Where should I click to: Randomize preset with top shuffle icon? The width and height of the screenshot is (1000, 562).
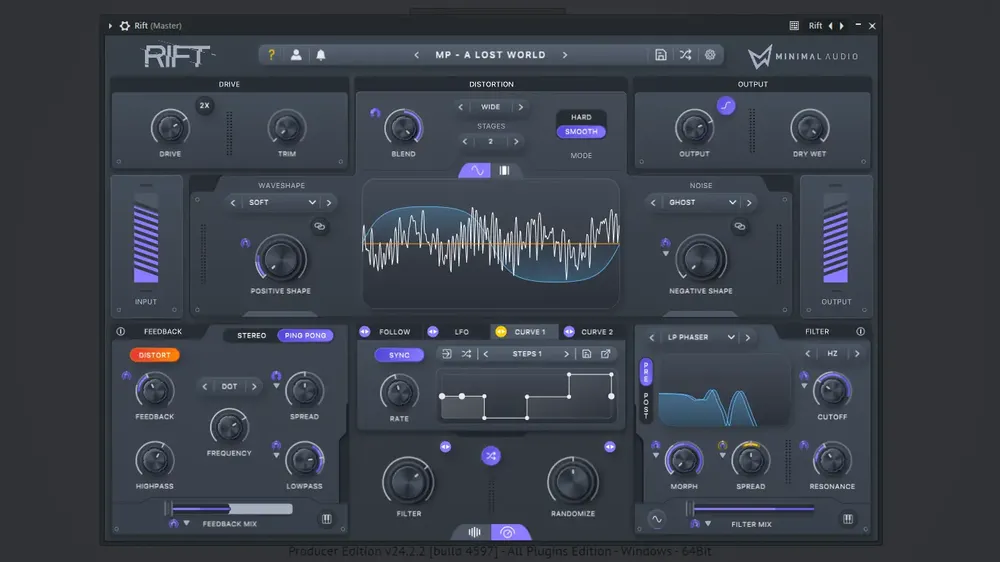(685, 55)
